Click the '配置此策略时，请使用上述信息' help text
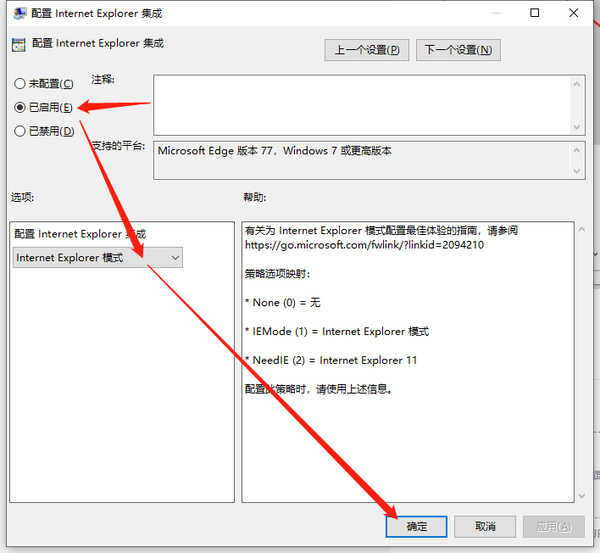This screenshot has width=600, height=553. click(x=318, y=389)
